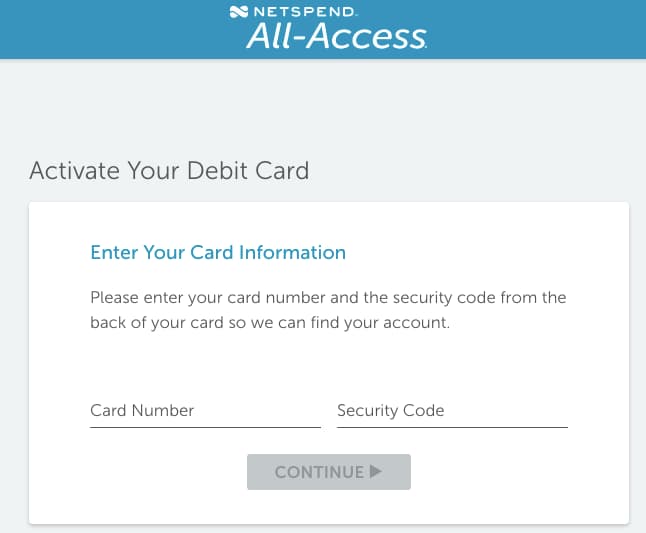This screenshot has height=533, width=646.
Task: Focus the Security Code input field
Action: click(452, 411)
